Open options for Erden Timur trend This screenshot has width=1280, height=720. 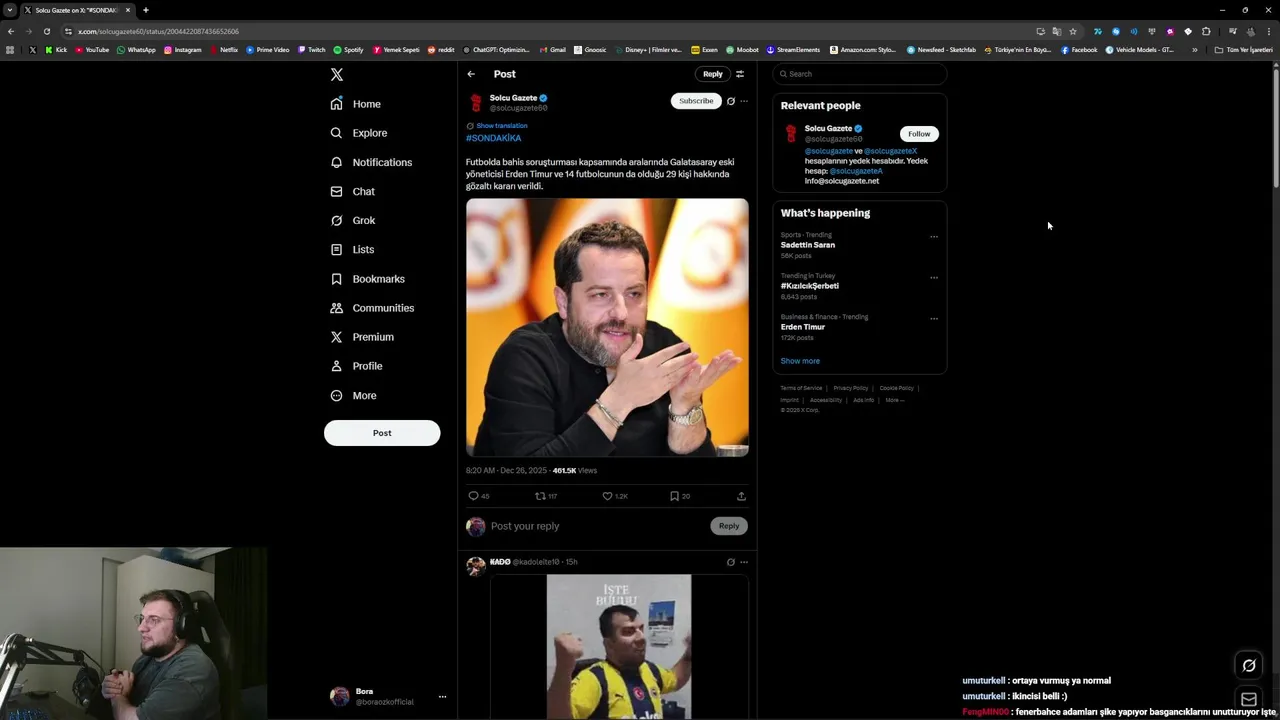coord(934,319)
